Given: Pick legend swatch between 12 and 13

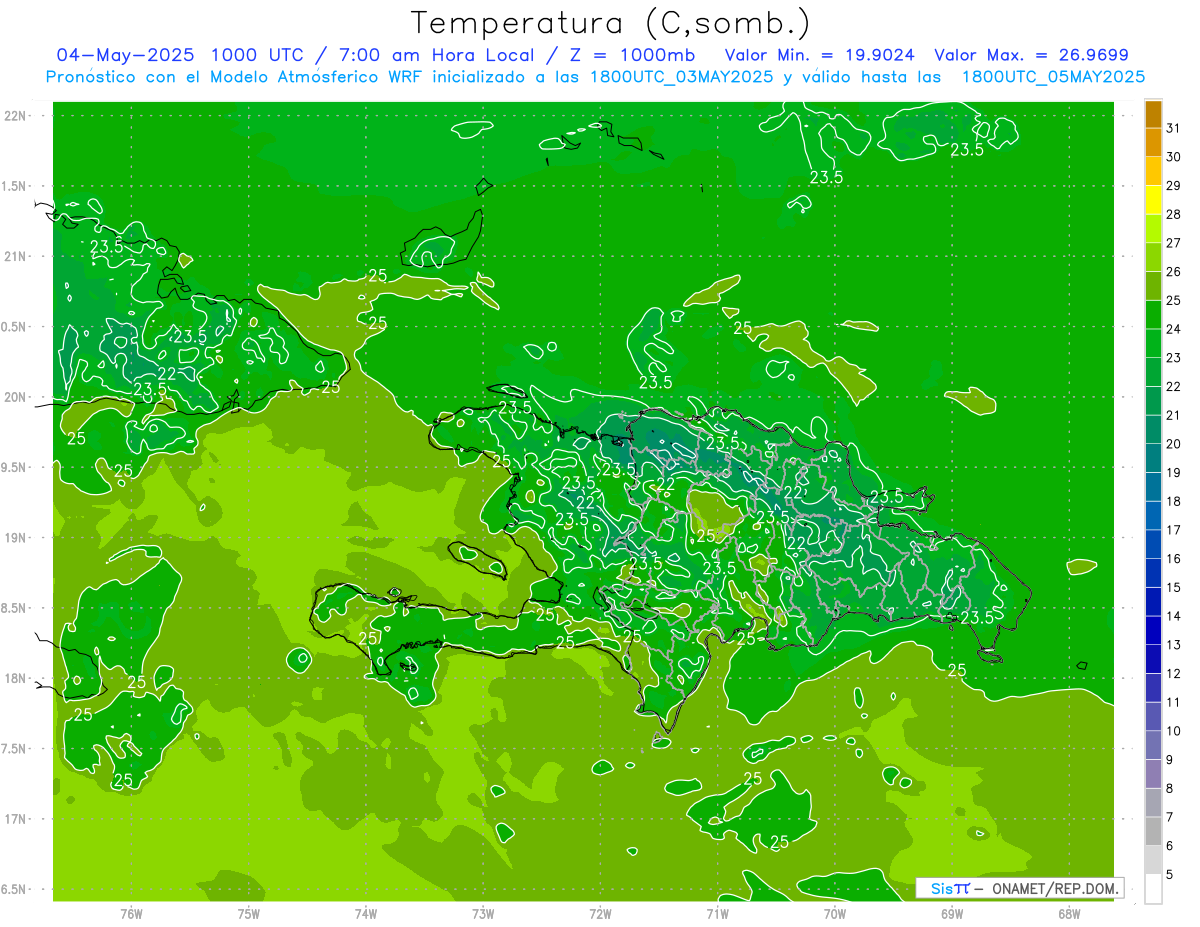Looking at the screenshot, I should [x=1153, y=659].
